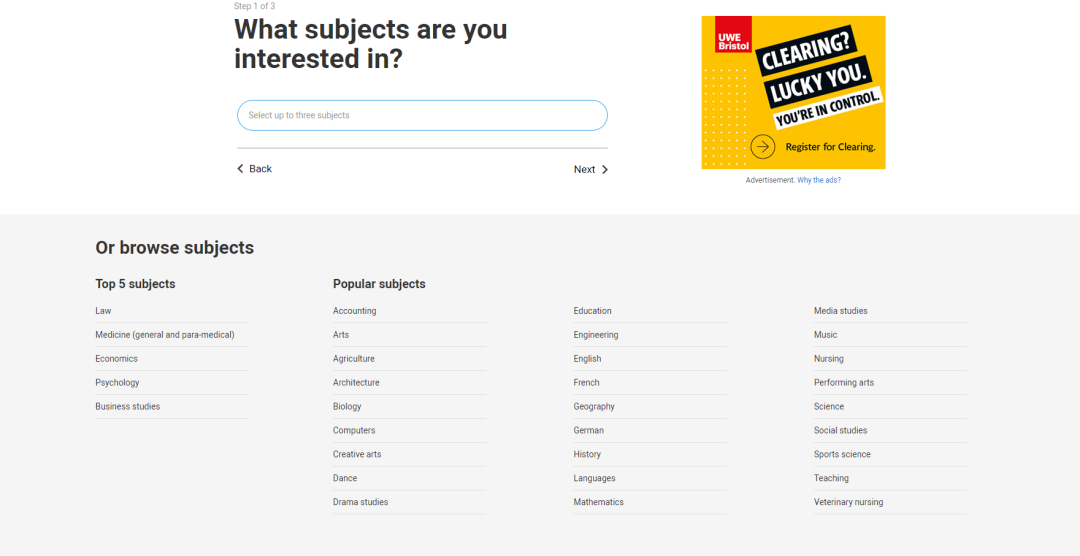
Task: Click the circled arrow in Clearing ad
Action: [x=762, y=147]
